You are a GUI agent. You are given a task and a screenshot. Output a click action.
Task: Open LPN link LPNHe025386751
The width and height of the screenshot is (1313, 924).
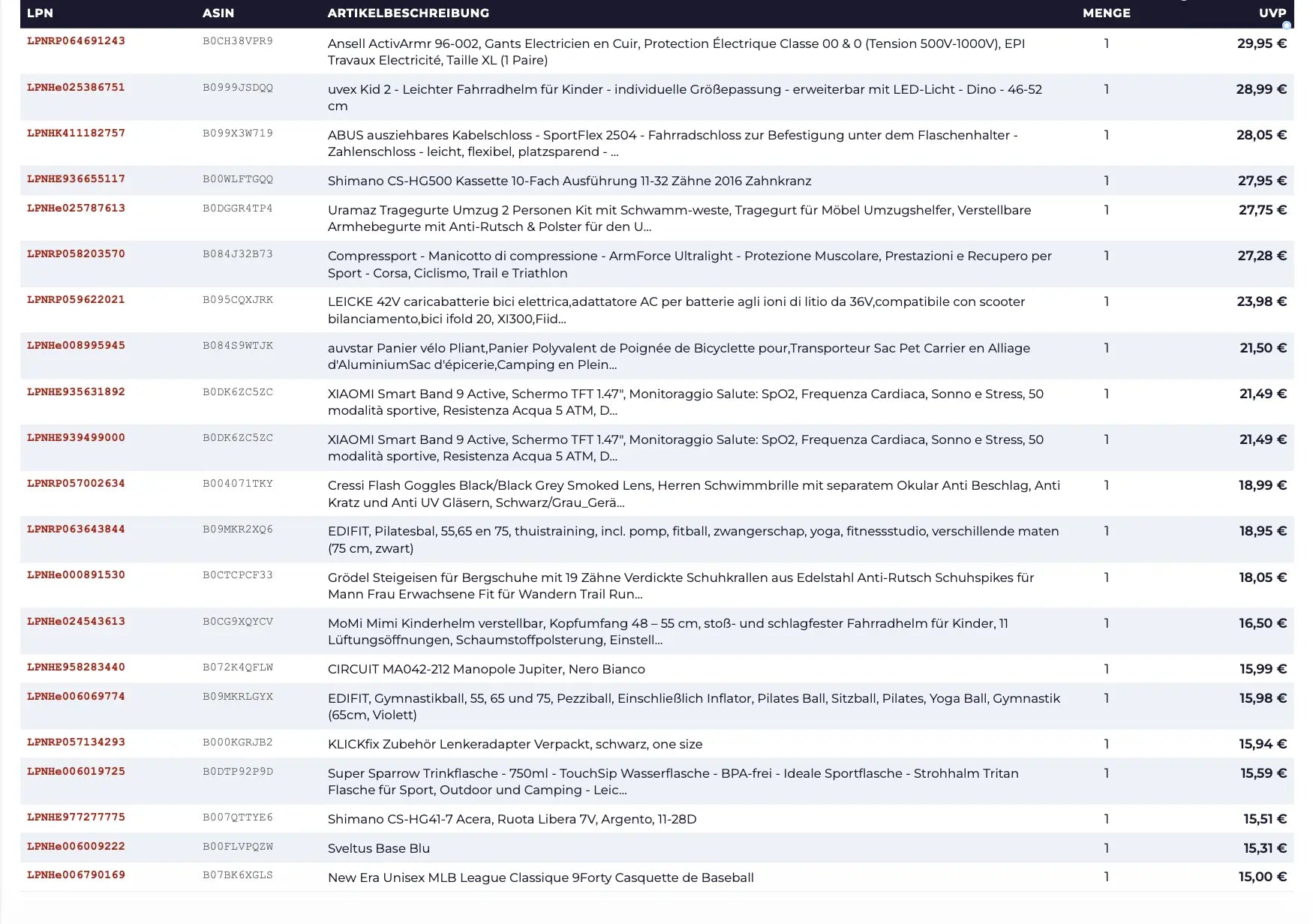(x=76, y=88)
